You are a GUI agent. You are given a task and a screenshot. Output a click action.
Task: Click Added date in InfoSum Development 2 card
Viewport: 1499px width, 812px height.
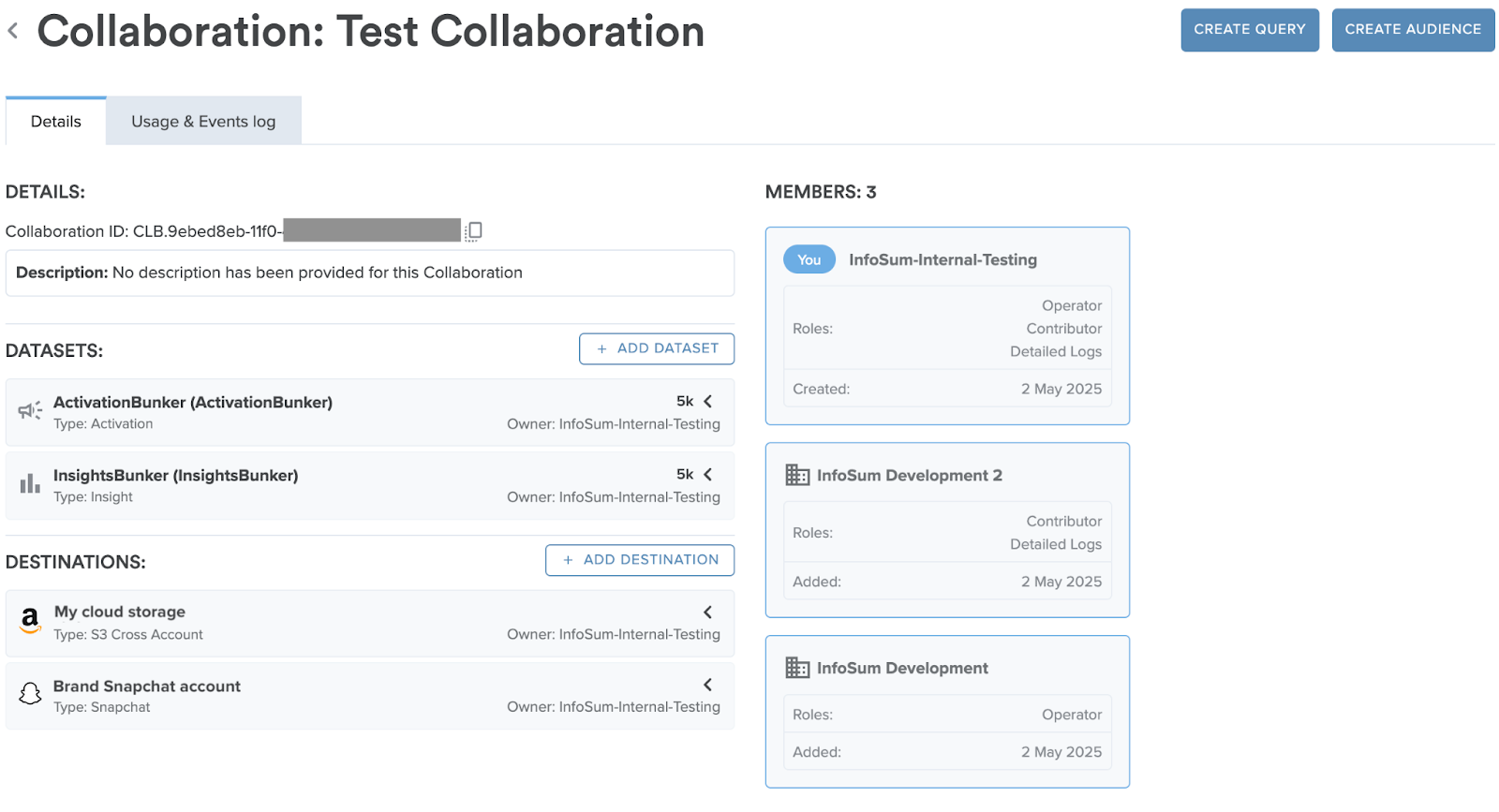[1061, 582]
